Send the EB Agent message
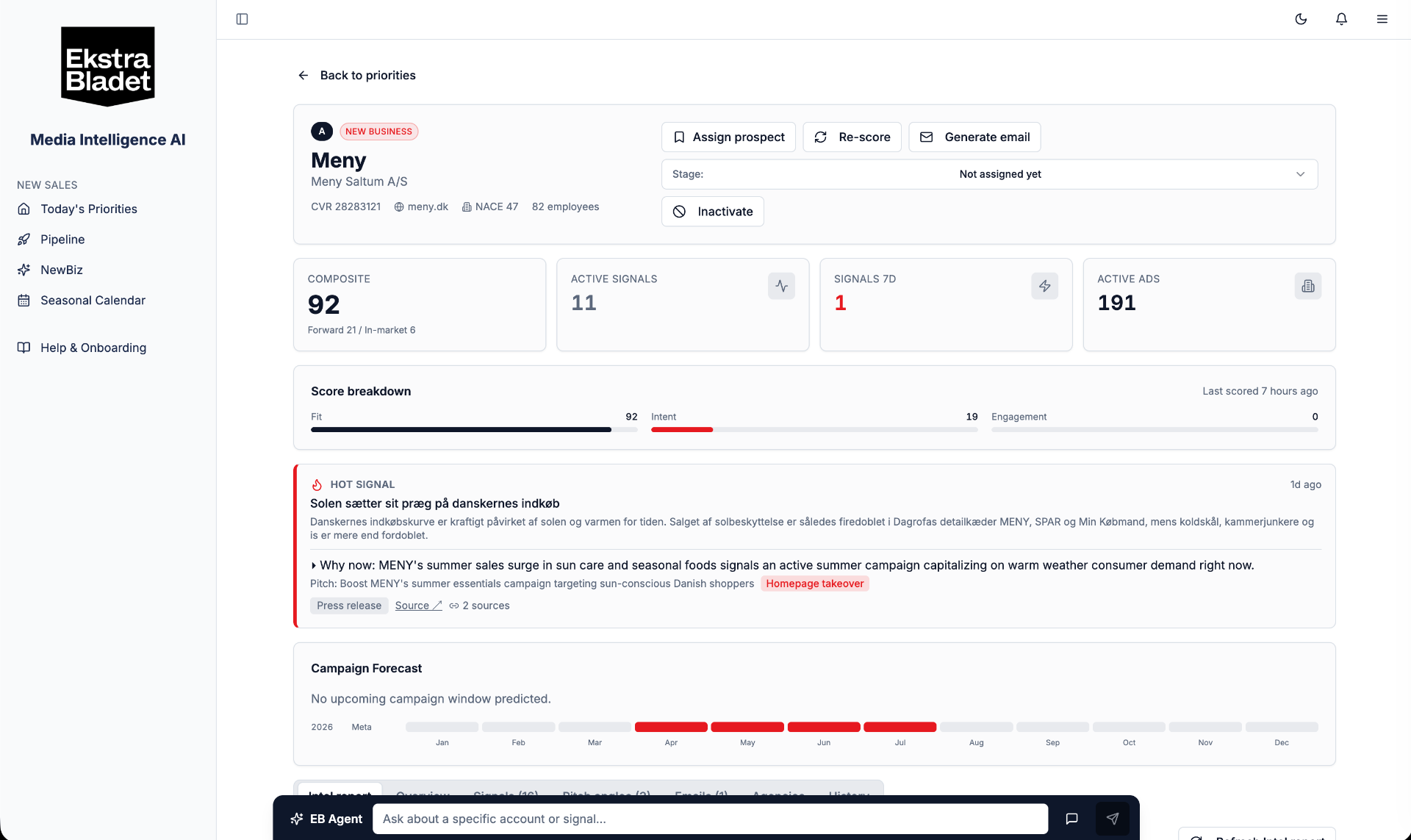 click(1113, 819)
